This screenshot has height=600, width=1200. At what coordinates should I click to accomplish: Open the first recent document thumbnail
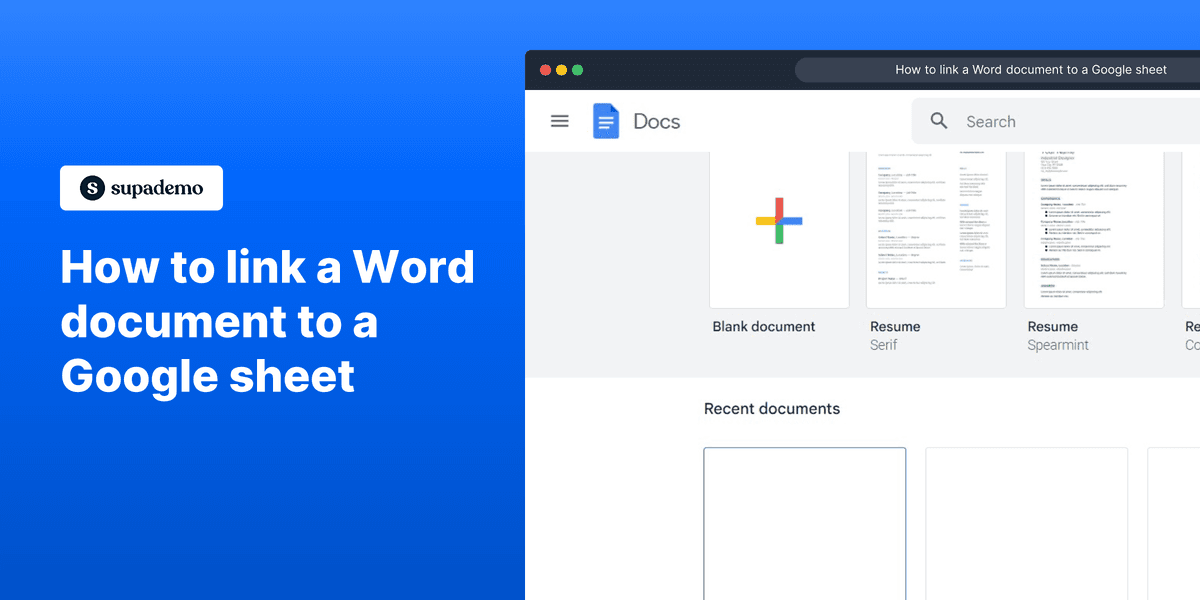point(805,520)
